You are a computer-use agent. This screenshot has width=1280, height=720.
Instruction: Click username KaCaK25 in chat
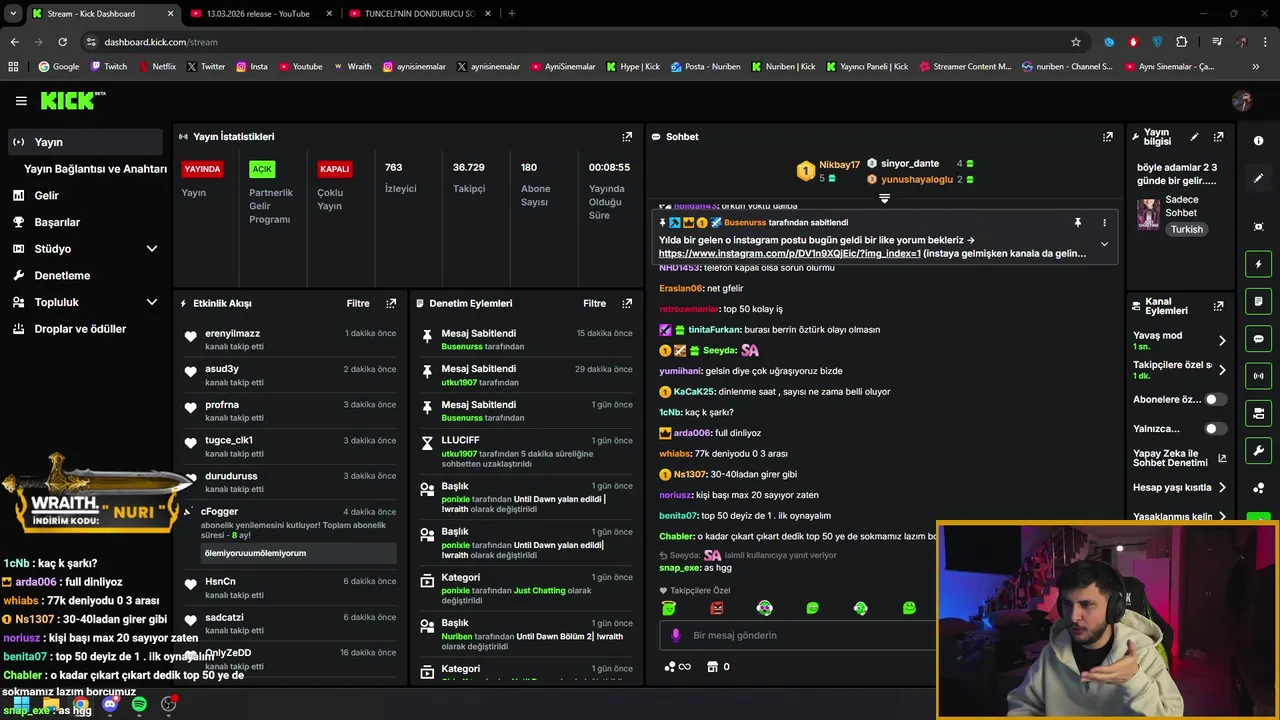pos(693,392)
